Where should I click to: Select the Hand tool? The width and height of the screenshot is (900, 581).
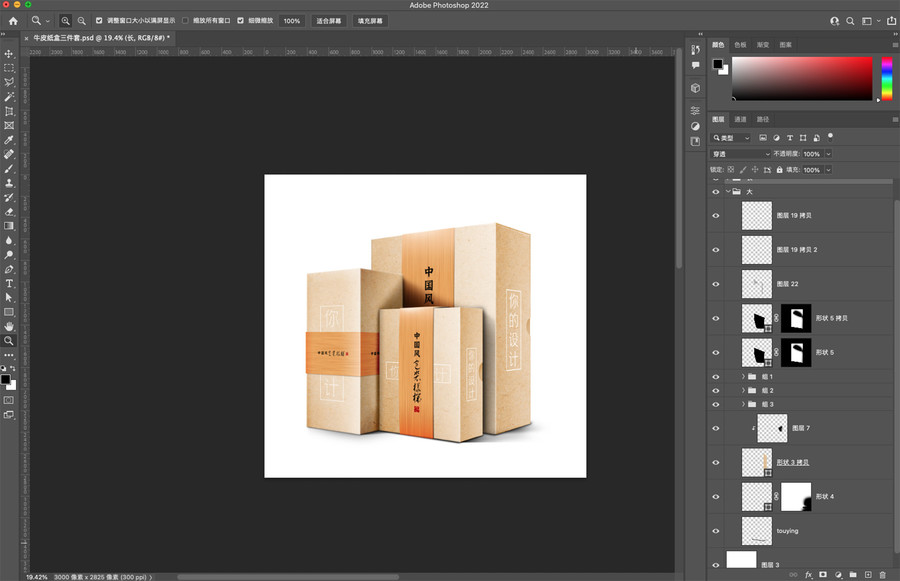pyautogui.click(x=9, y=327)
